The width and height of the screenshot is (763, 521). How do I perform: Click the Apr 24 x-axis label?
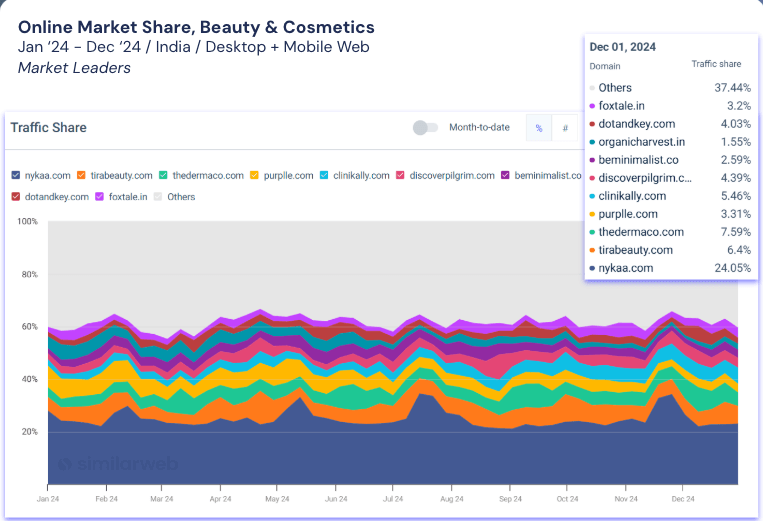220,499
